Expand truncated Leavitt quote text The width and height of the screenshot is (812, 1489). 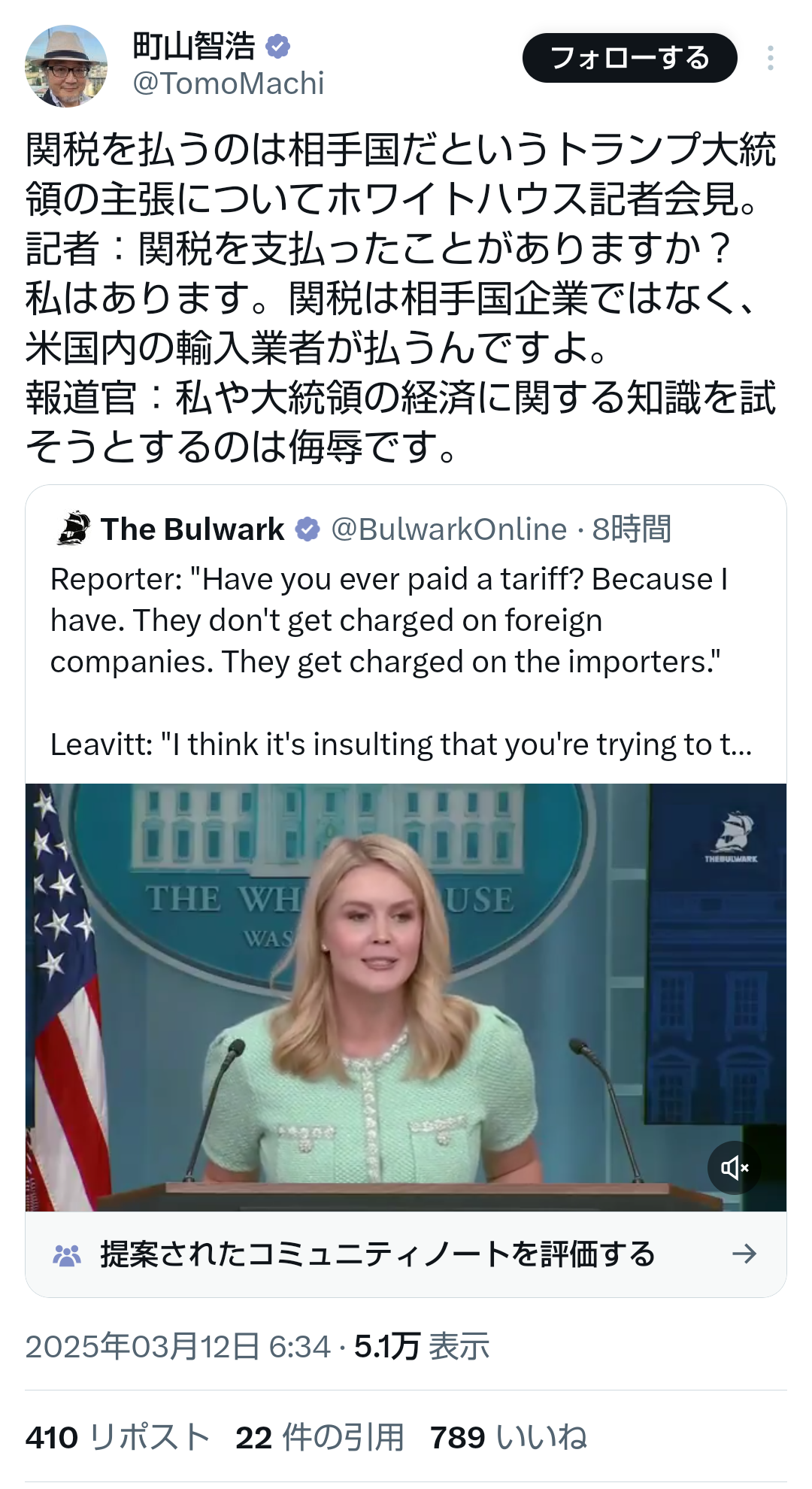point(401,744)
